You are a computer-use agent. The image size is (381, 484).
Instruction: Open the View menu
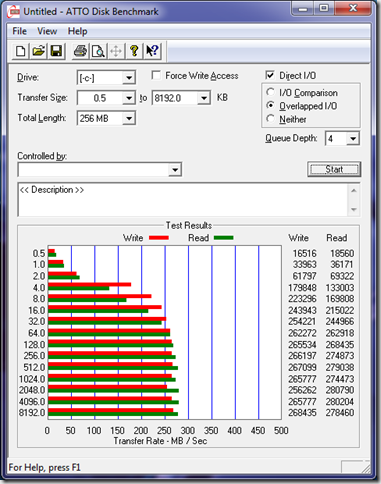tap(47, 31)
